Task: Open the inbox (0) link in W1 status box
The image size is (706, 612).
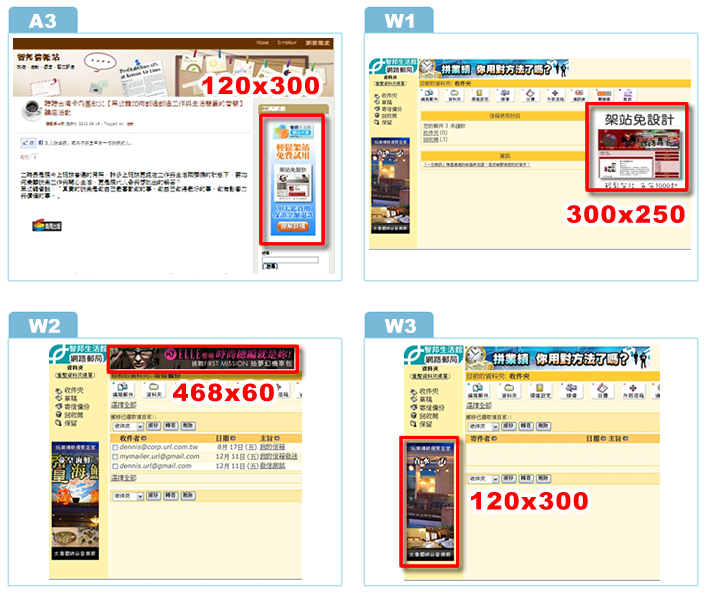Action: 435,133
